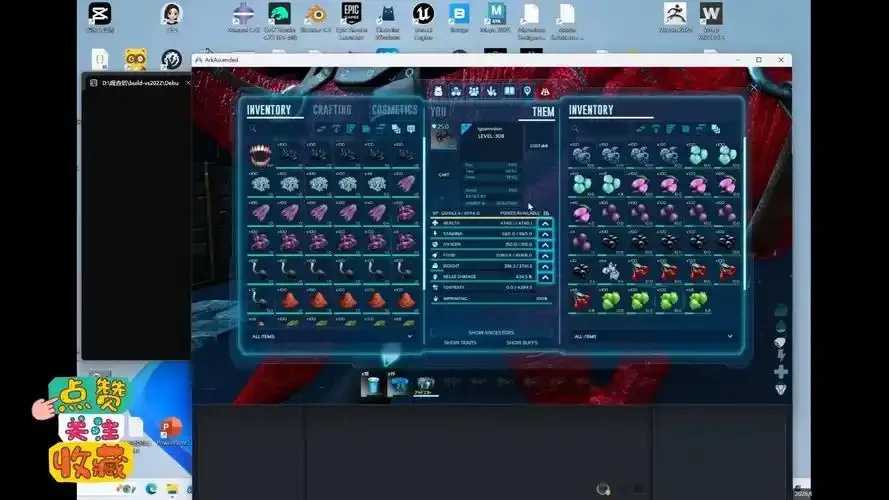889x500 pixels.
Task: Open the black W desktop shortcut
Action: [x=711, y=20]
